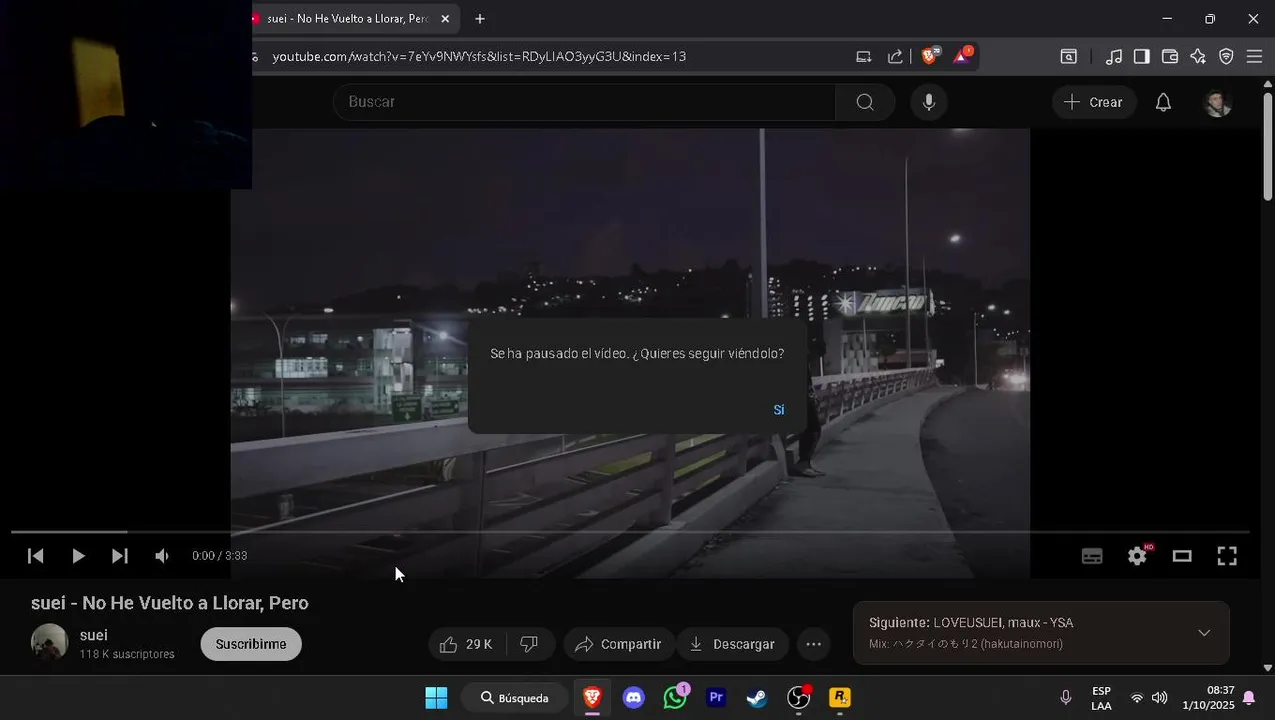
Task: Open the Brave Wallet icon
Action: pyautogui.click(x=1169, y=56)
